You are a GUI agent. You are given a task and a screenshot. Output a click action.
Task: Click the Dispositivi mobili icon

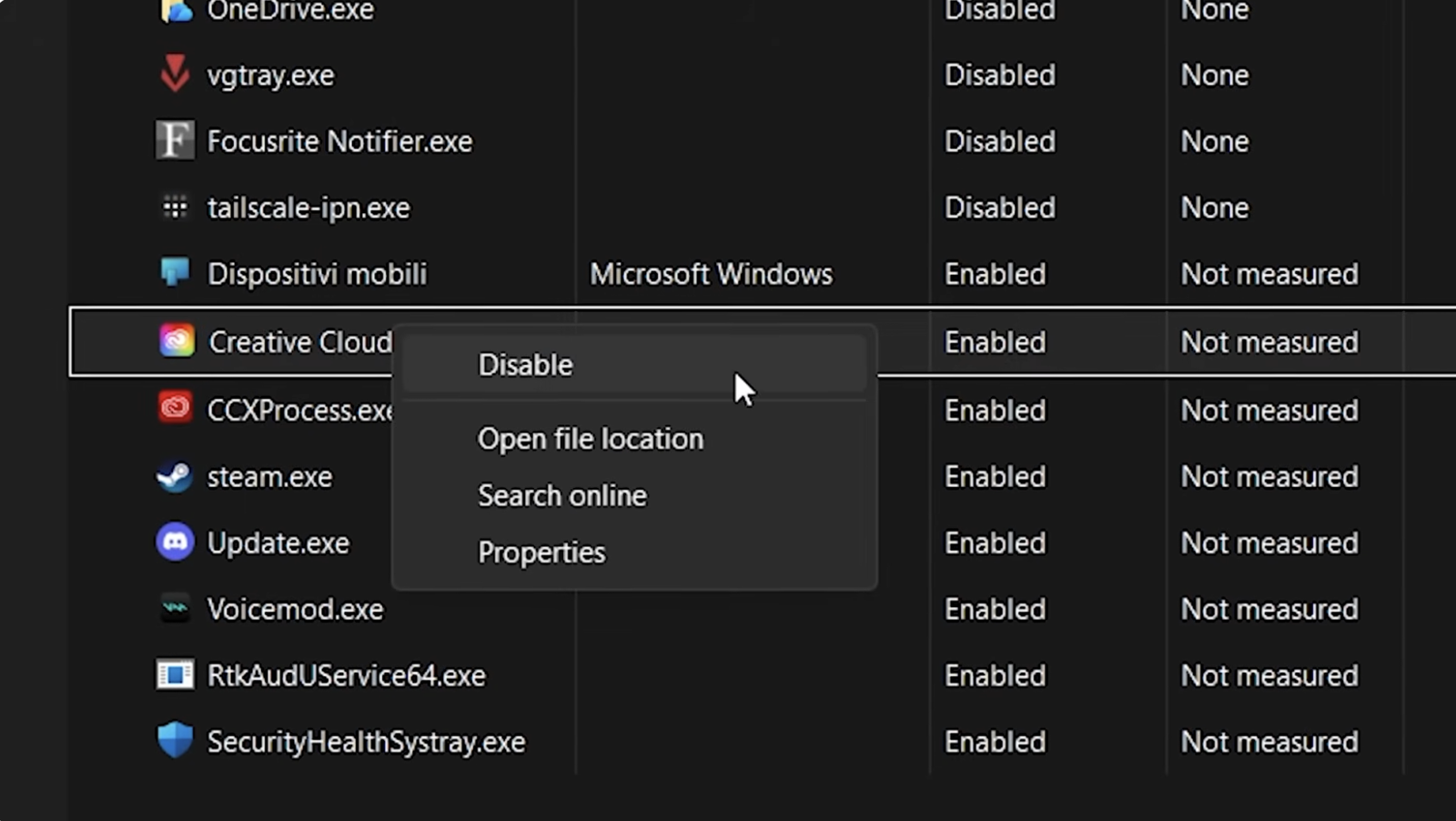175,272
